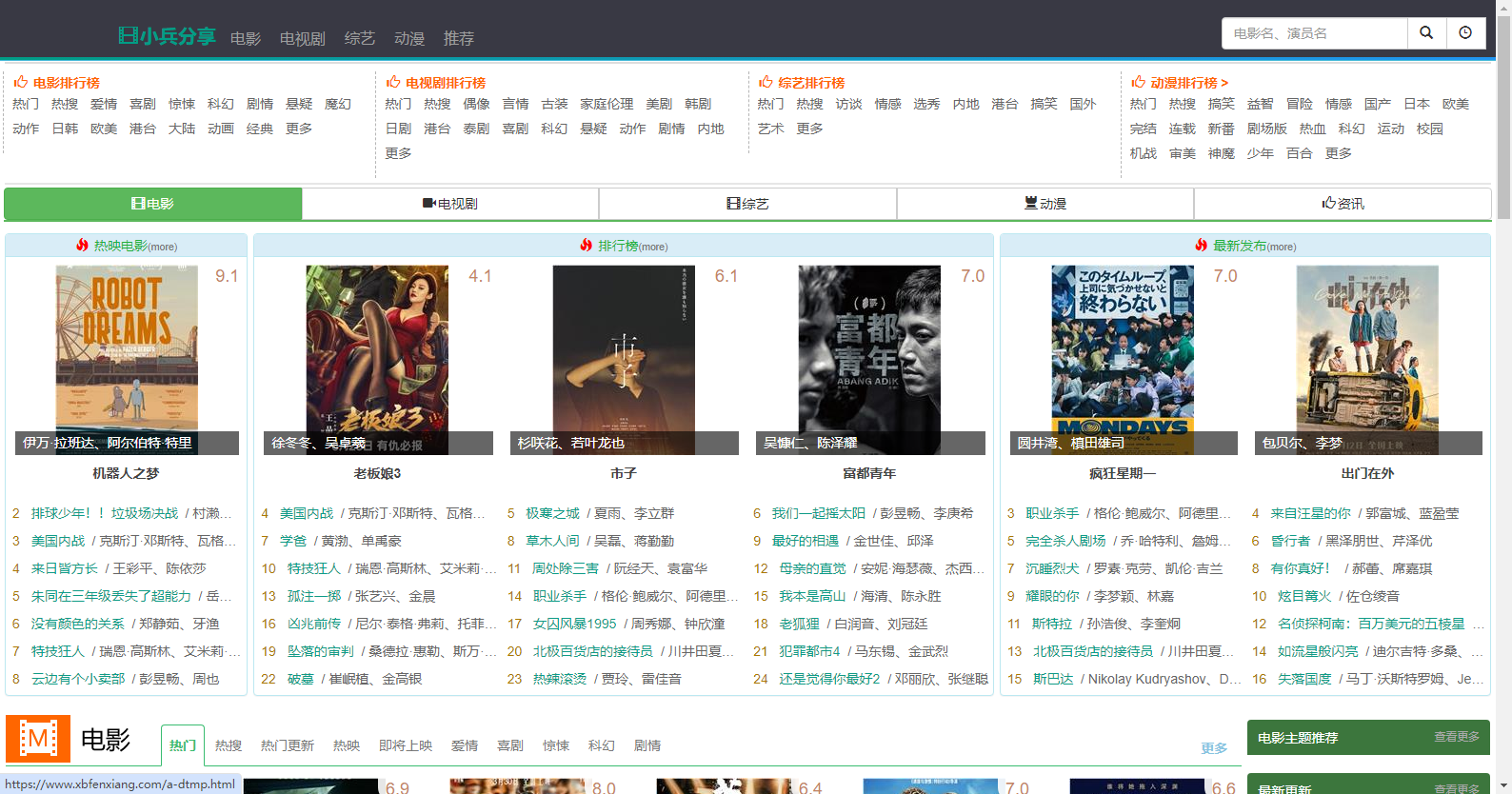Click 更多 at end of 动漫排行榜 categories
1512x794 pixels.
tap(1338, 153)
